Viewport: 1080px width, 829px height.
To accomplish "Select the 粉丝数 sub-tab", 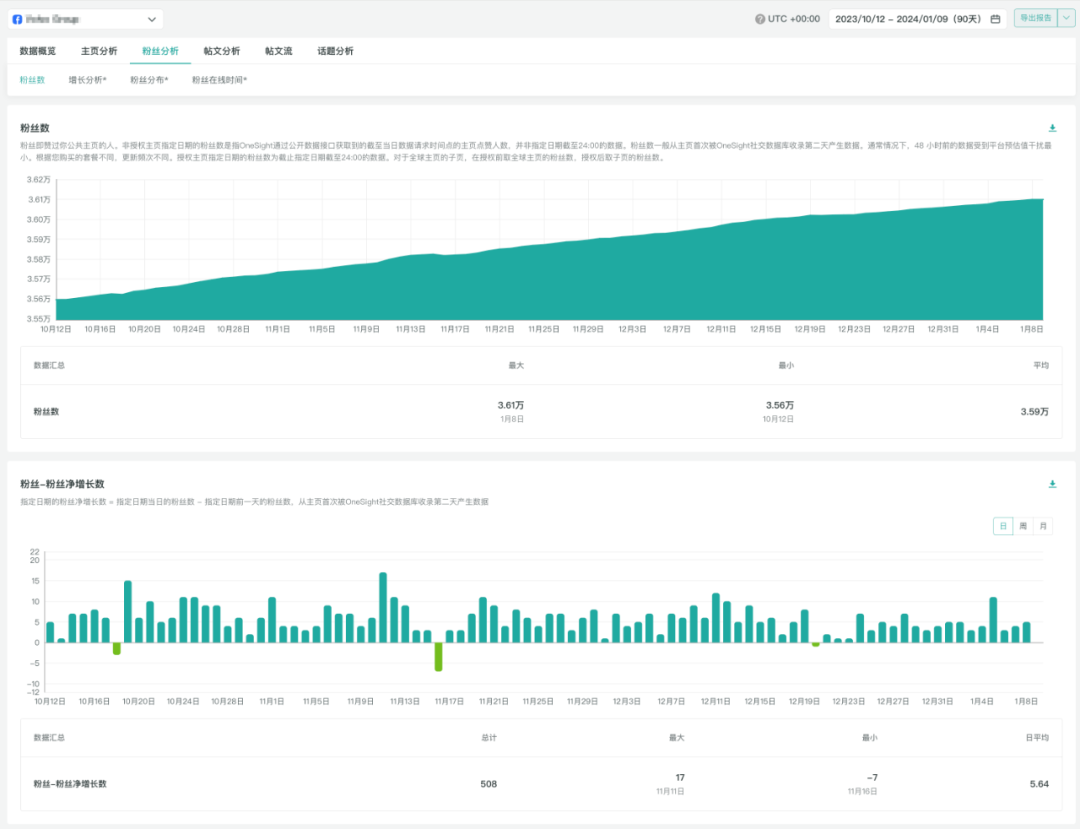I will [32, 80].
